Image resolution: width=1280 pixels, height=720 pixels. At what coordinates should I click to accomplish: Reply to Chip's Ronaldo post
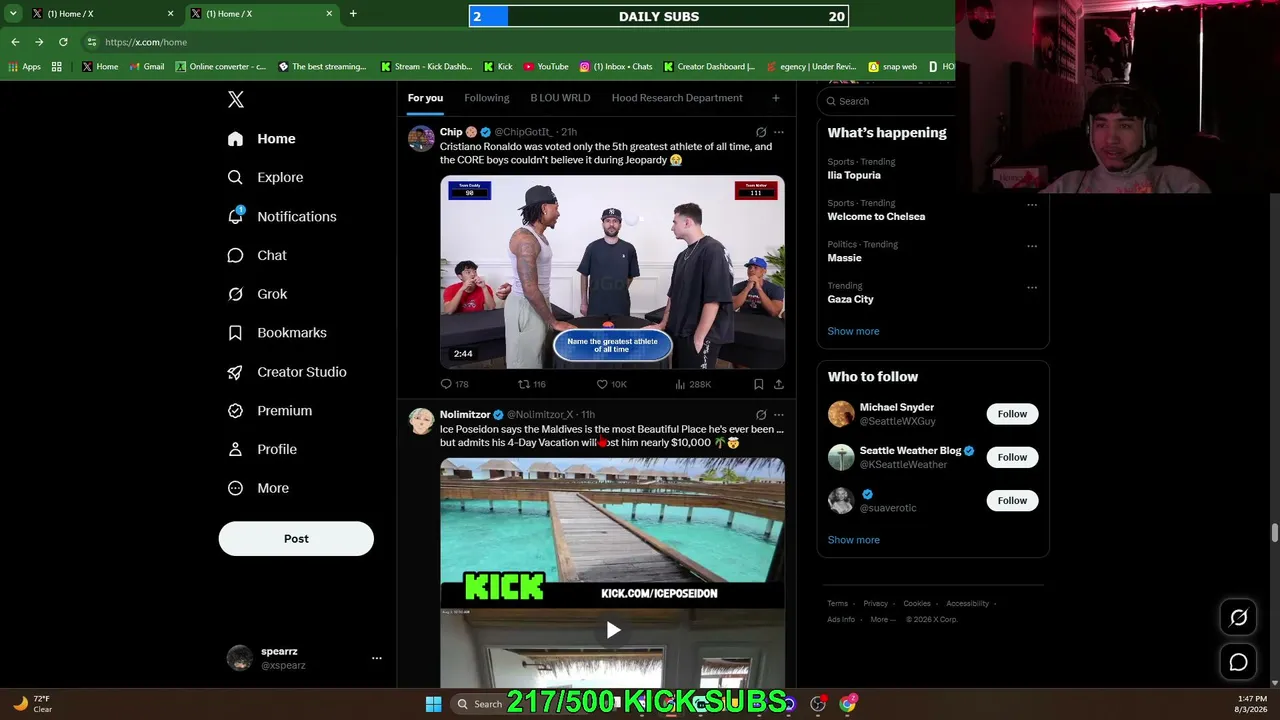pos(454,384)
